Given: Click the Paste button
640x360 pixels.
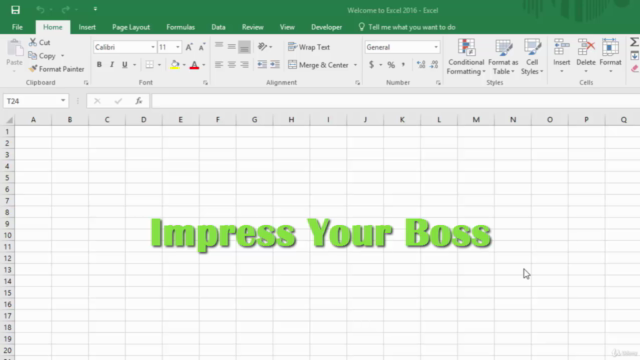Looking at the screenshot, I should pos(14,55).
